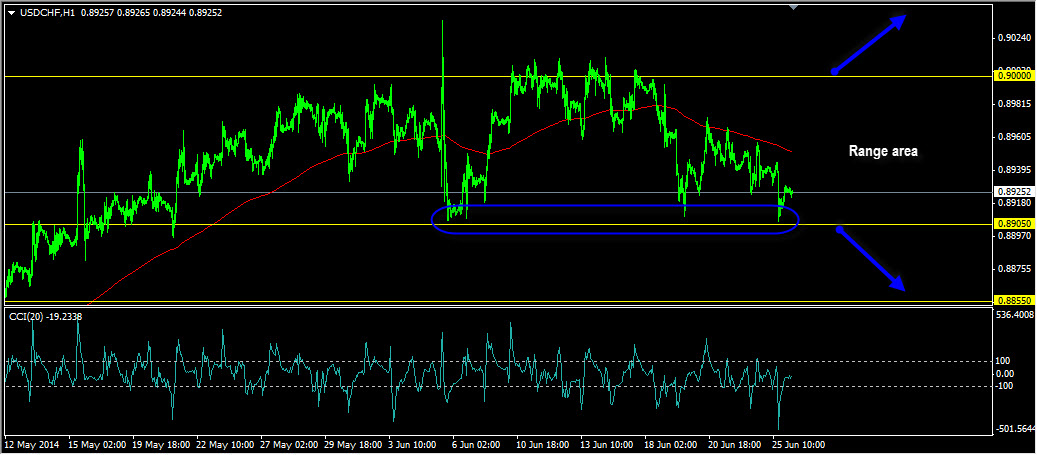Click the grey chart shift marker at top
Viewport: 1037px width, 455px height.
(794, 7)
